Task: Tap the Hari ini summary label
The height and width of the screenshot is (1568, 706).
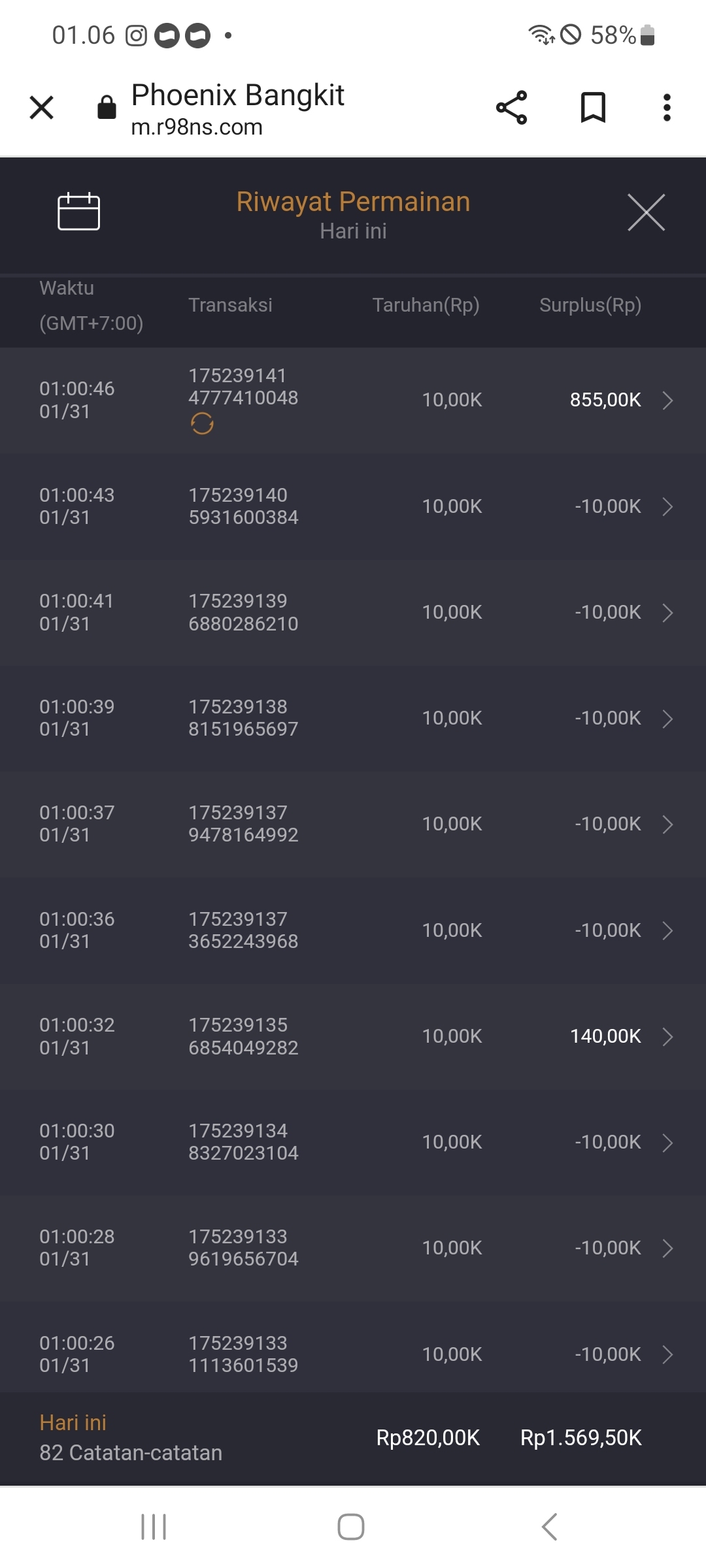Action: pos(73,1423)
